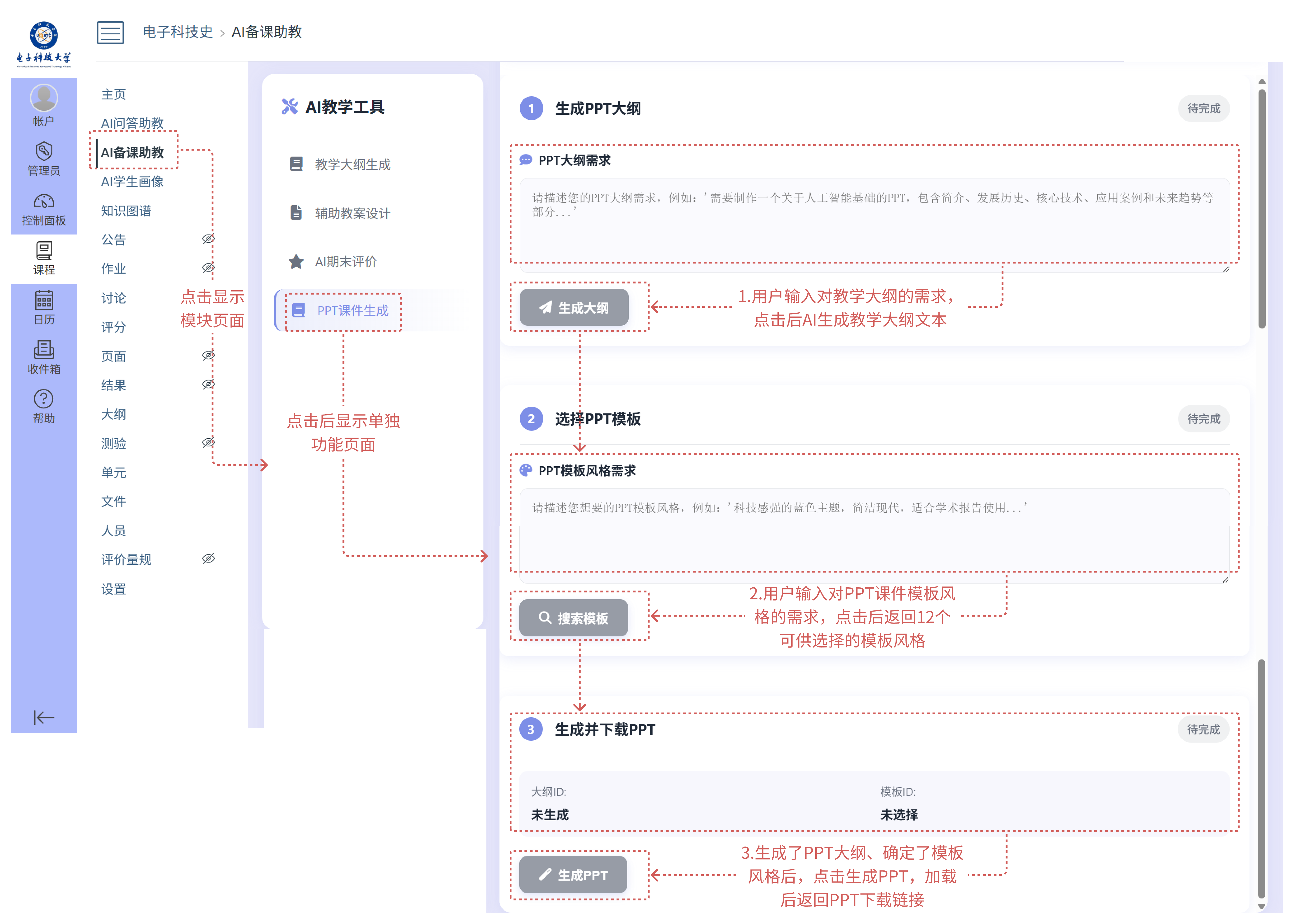Open the hamburger navigation menu icon
The image size is (1294, 924).
click(110, 33)
